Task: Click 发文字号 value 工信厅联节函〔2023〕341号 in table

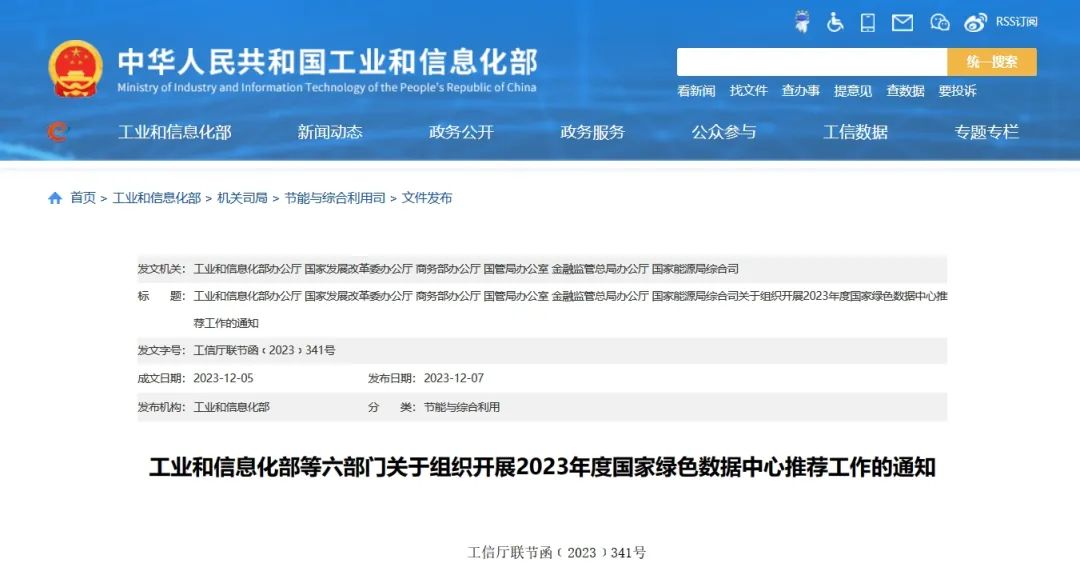Action: point(264,351)
